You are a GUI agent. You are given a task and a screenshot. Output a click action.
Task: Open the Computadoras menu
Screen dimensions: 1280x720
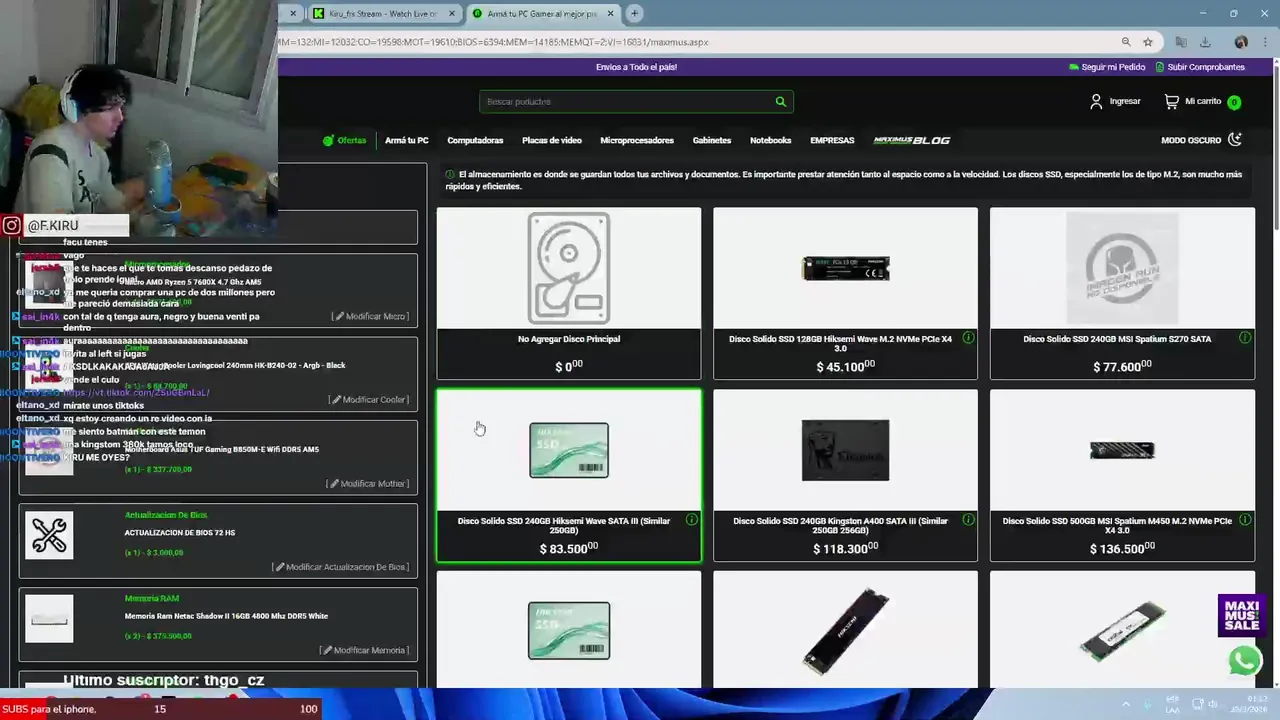pyautogui.click(x=475, y=140)
